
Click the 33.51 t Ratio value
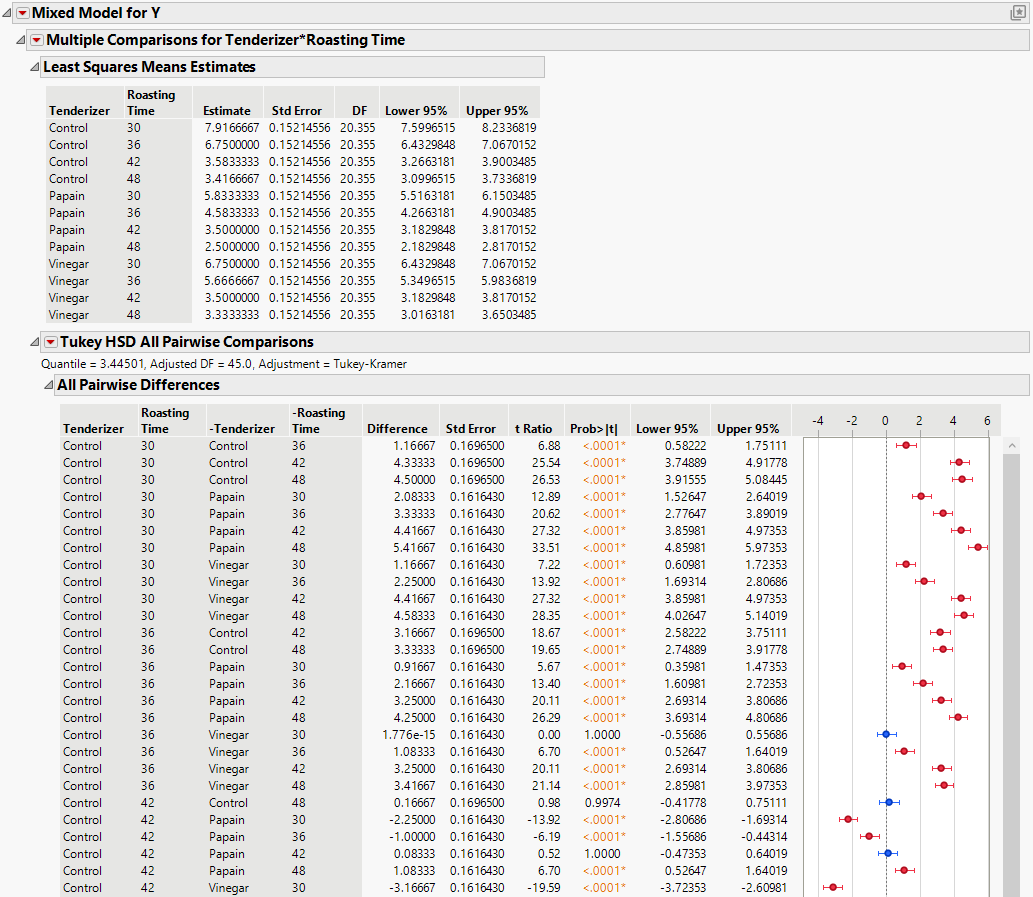tap(546, 547)
